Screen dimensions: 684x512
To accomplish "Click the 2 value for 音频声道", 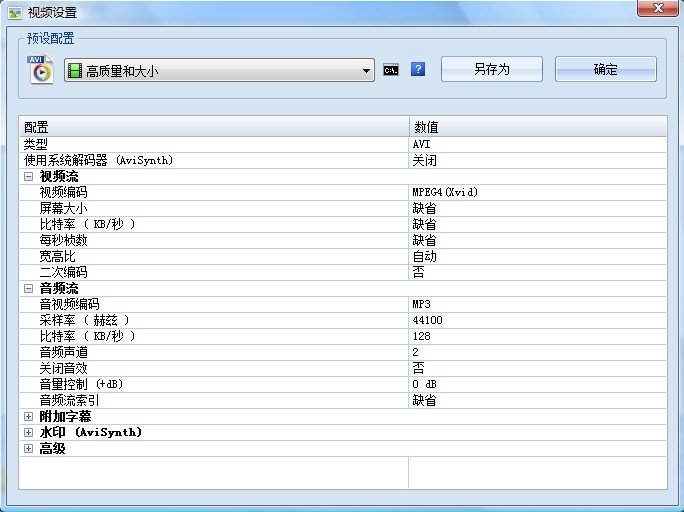I will coord(537,352).
